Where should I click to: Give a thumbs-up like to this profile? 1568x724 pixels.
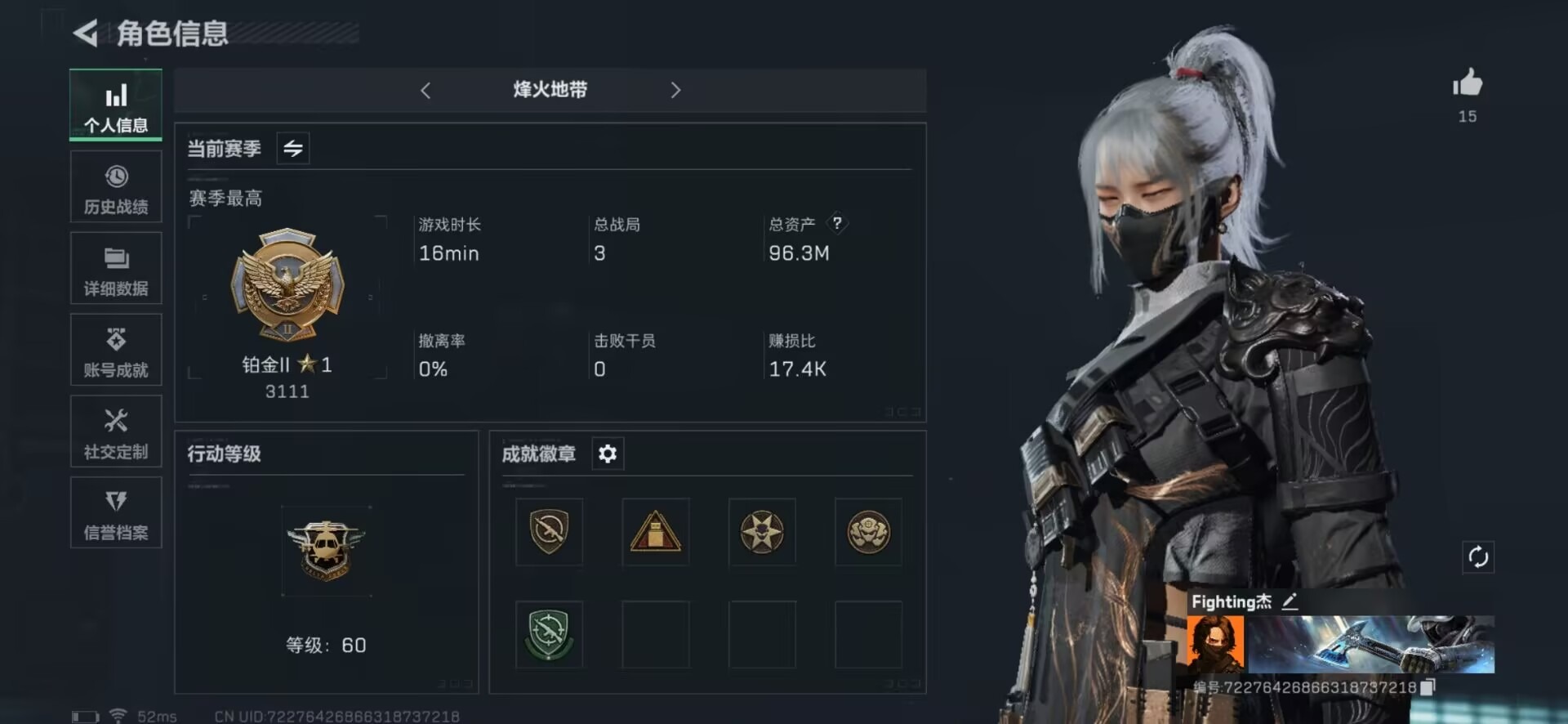click(1468, 83)
